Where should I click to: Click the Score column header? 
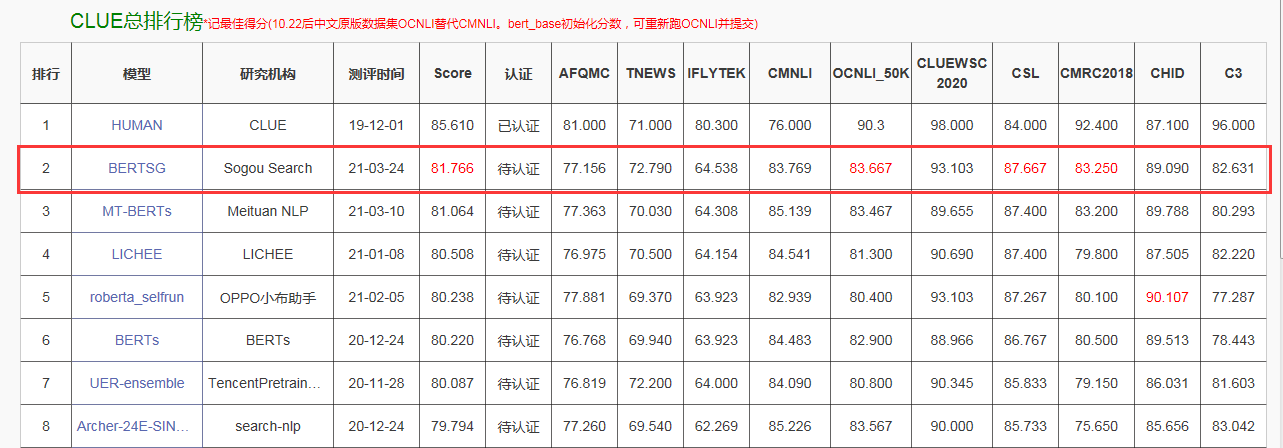(452, 74)
